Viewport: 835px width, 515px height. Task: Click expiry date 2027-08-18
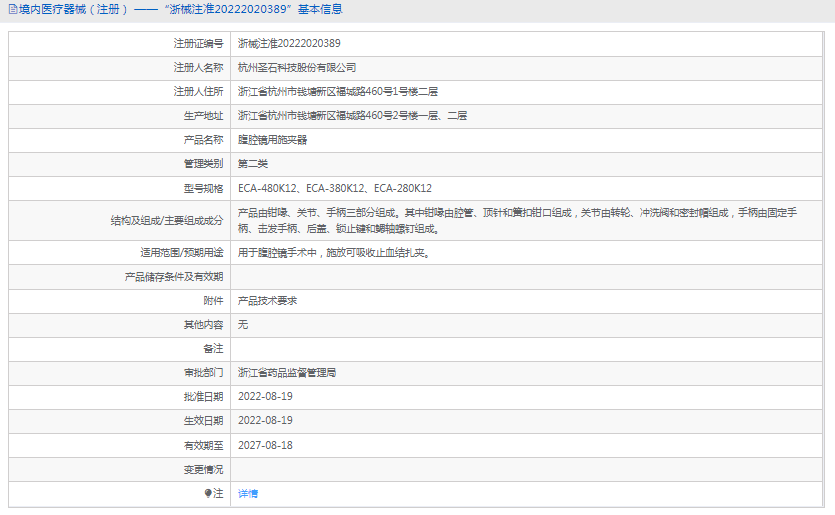[x=265, y=445]
